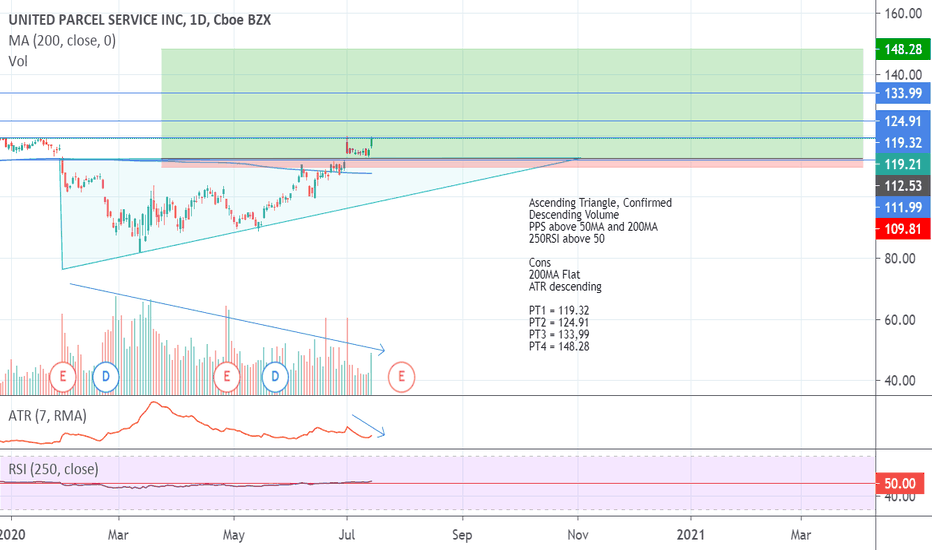Click the ATR (7, RMA) indicator legend
The width and height of the screenshot is (932, 550).
pos(48,416)
